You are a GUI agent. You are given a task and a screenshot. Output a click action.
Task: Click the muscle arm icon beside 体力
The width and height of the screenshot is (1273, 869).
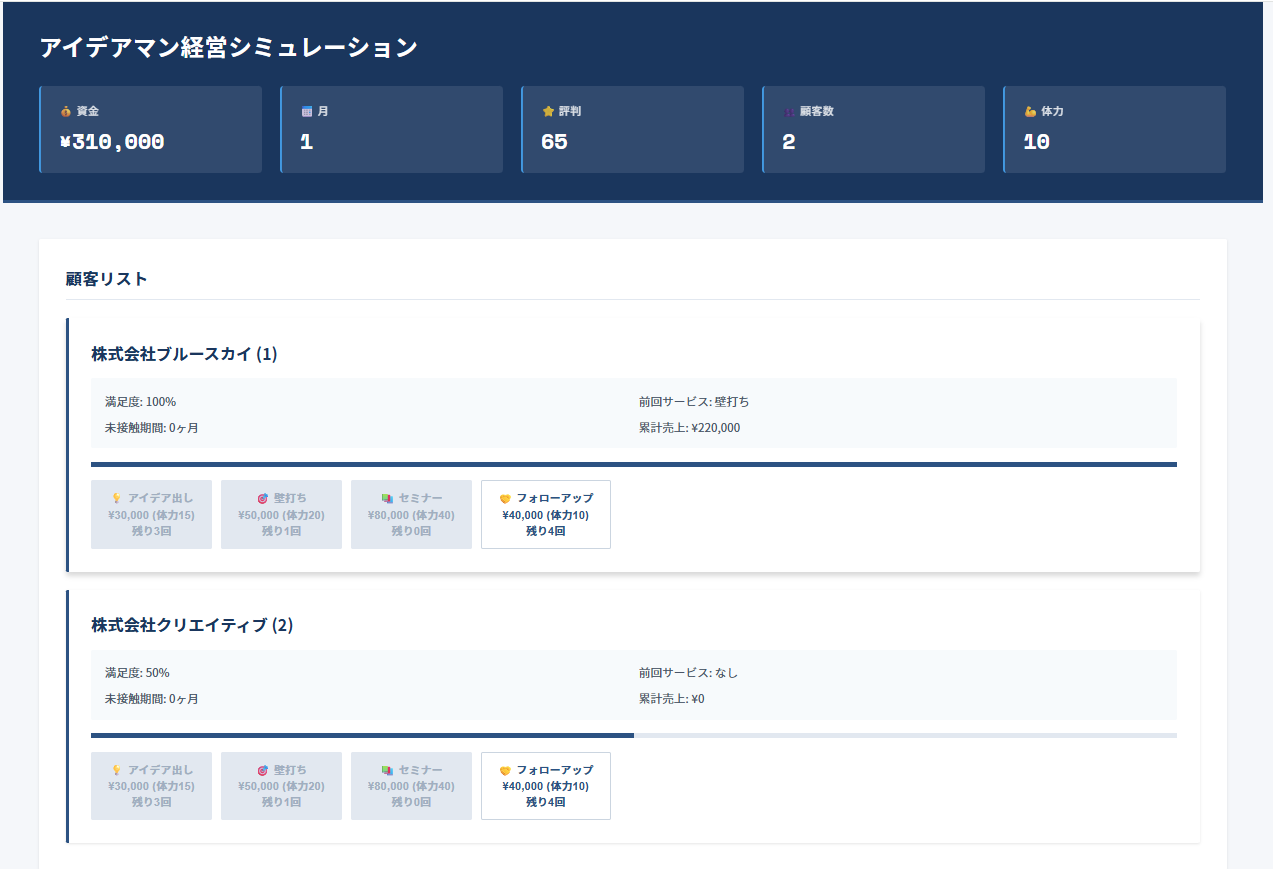[x=1030, y=111]
